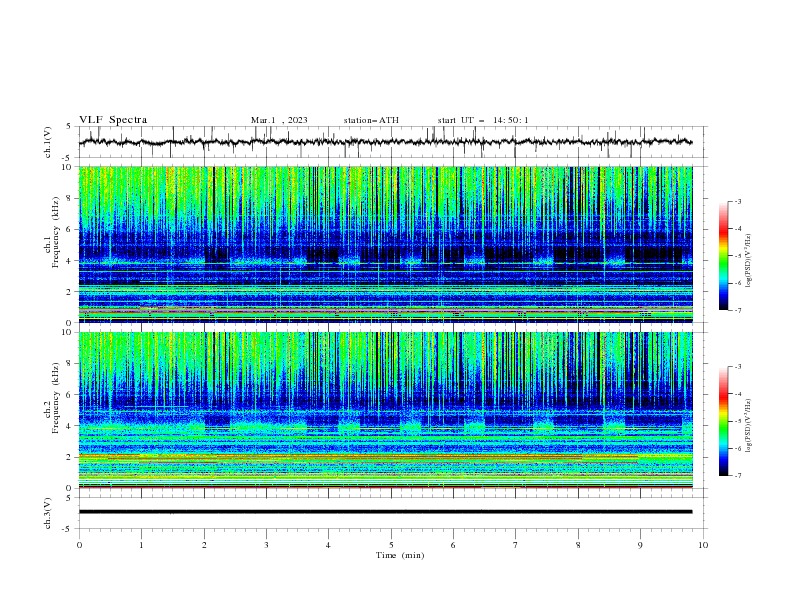Screen dimensions: 792x612
Task: Click the "-3" label on ch.1 colorbar
Action: (x=737, y=201)
